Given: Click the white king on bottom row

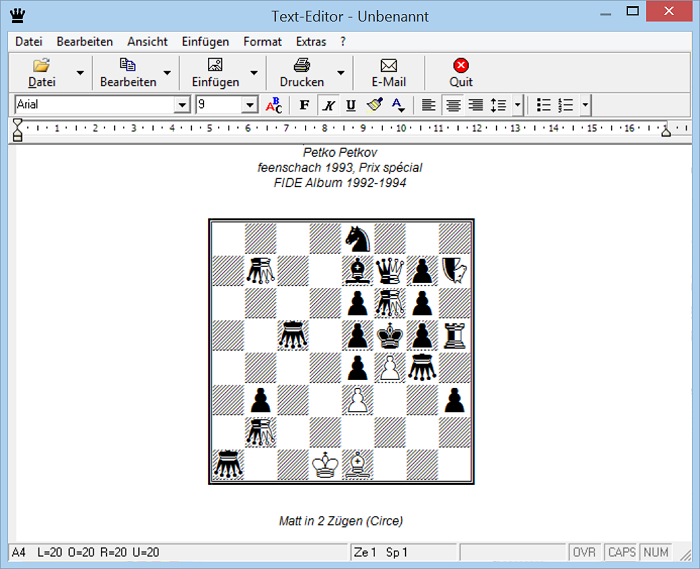Looking at the screenshot, I should tap(325, 465).
